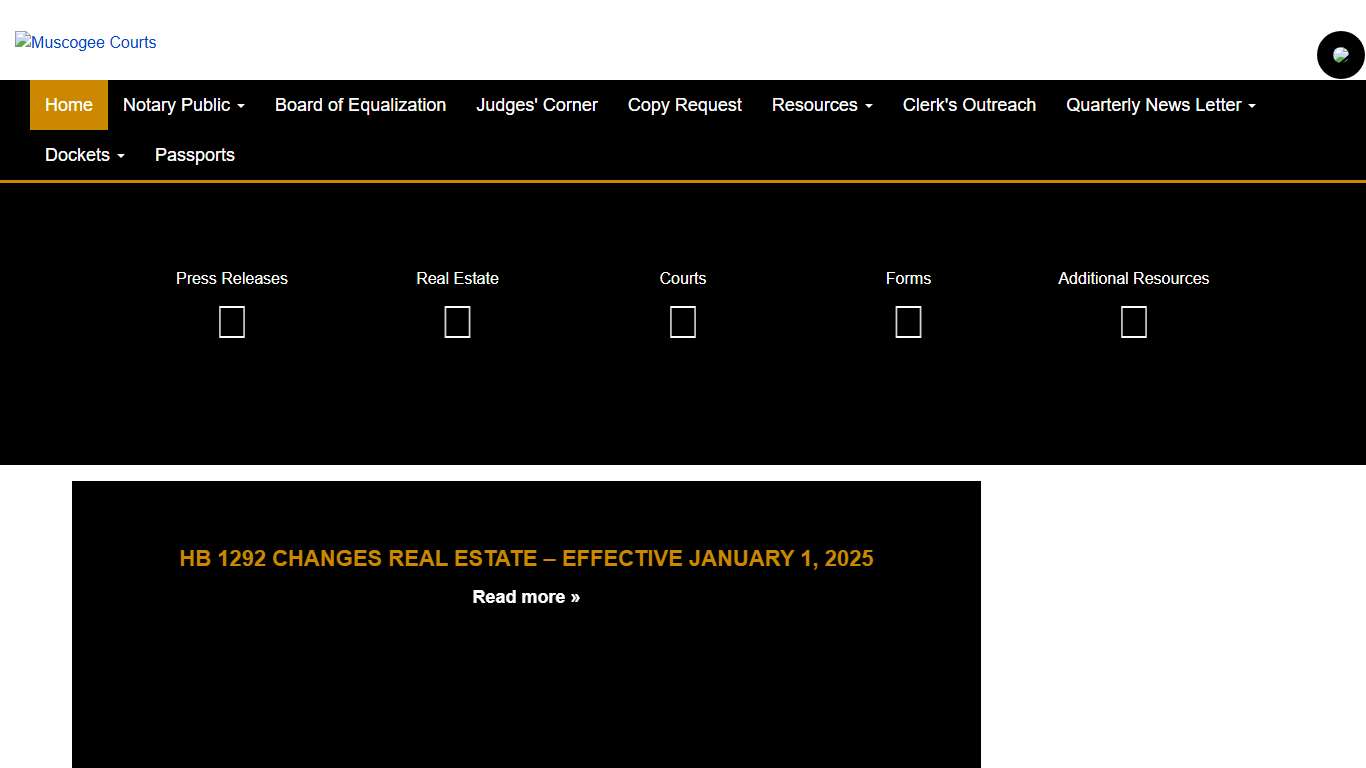Image resolution: width=1366 pixels, height=768 pixels.
Task: Click the Press Releases icon box
Action: 232,322
